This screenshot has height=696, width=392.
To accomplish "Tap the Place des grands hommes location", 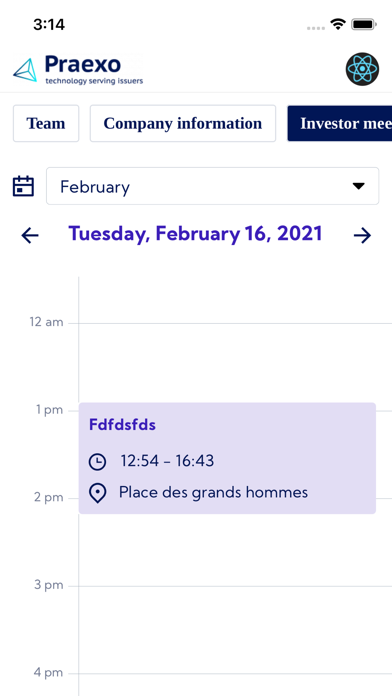I will [214, 492].
